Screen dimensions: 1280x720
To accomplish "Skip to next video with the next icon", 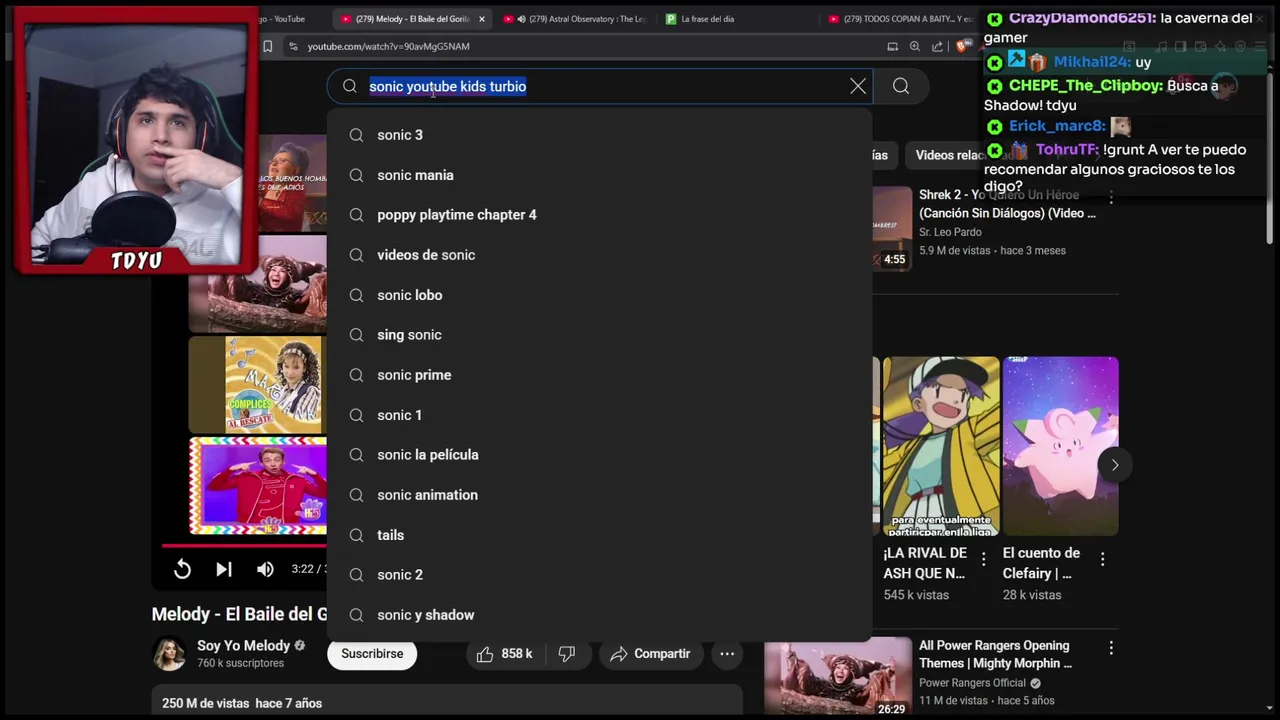I will pos(224,569).
